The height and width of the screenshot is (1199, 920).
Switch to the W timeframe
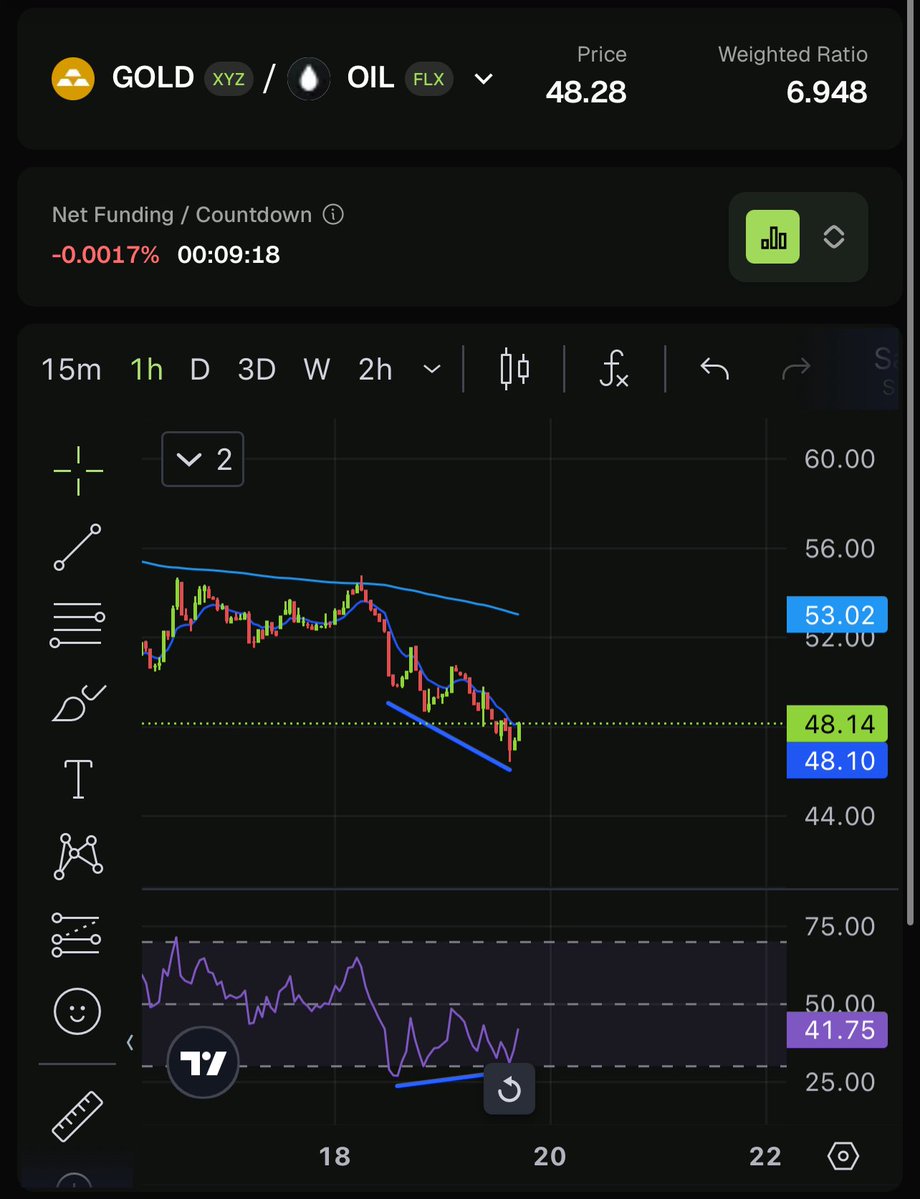coord(317,370)
